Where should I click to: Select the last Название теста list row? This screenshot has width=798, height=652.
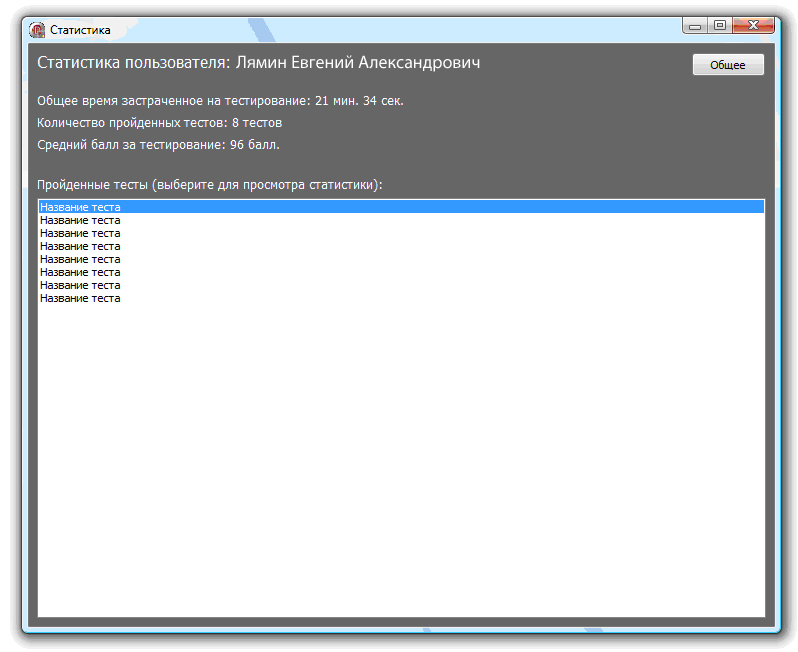point(401,298)
